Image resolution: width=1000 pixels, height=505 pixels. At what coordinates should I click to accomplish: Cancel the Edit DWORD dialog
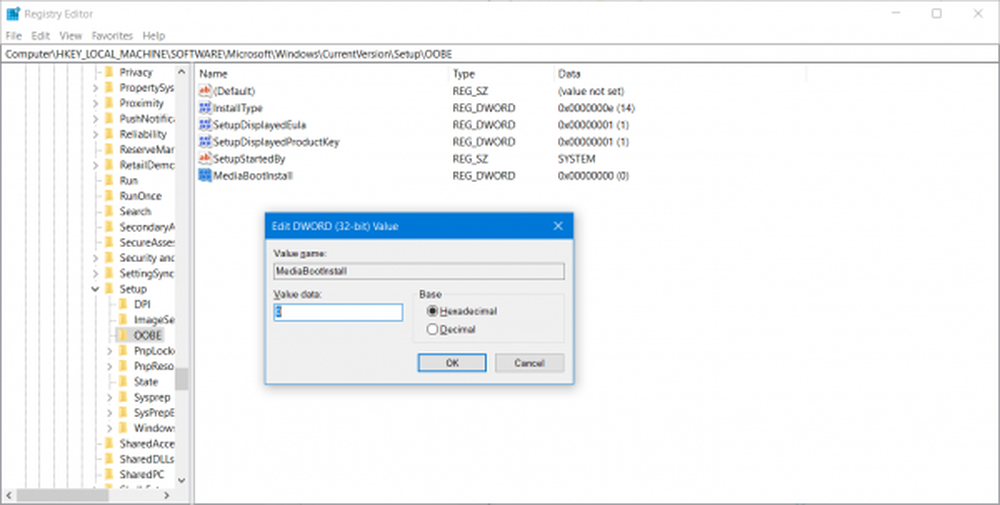529,363
